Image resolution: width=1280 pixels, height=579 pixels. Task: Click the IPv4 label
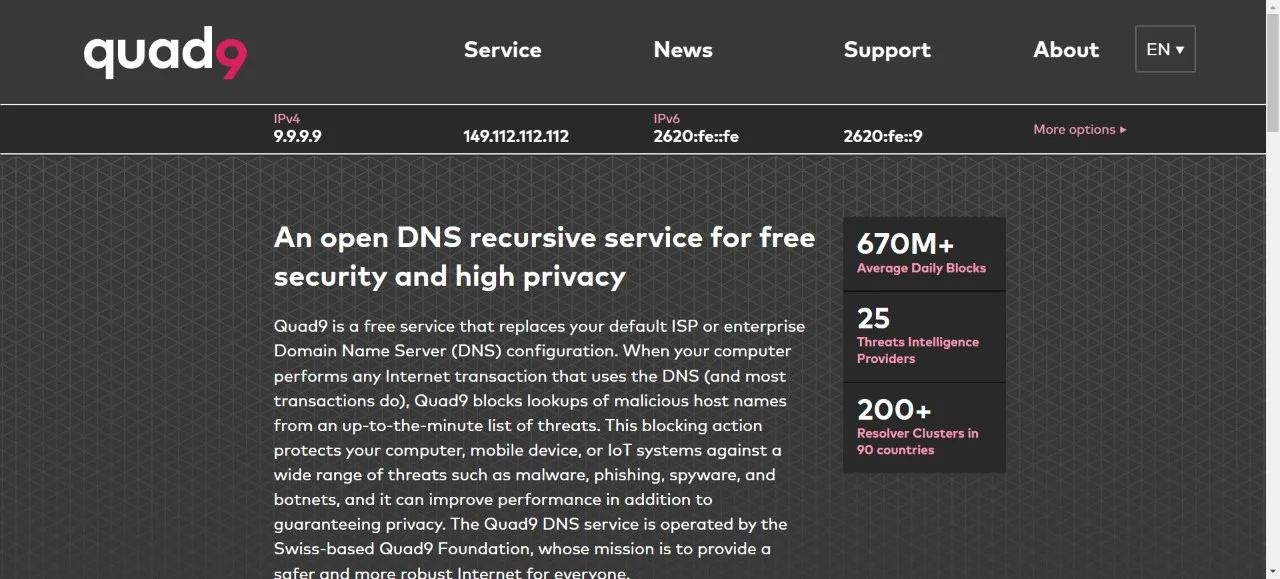(x=287, y=118)
